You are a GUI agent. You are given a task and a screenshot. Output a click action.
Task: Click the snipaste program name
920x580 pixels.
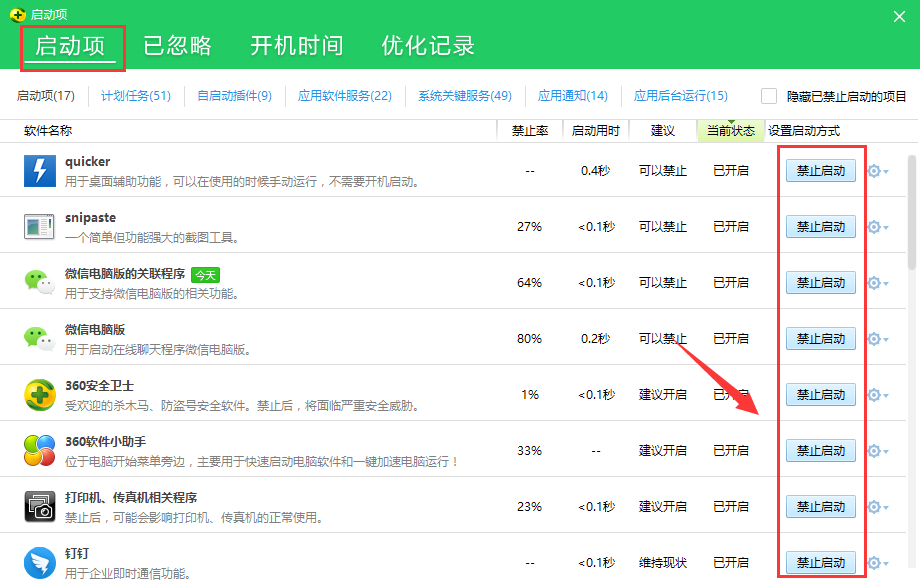(x=90, y=218)
